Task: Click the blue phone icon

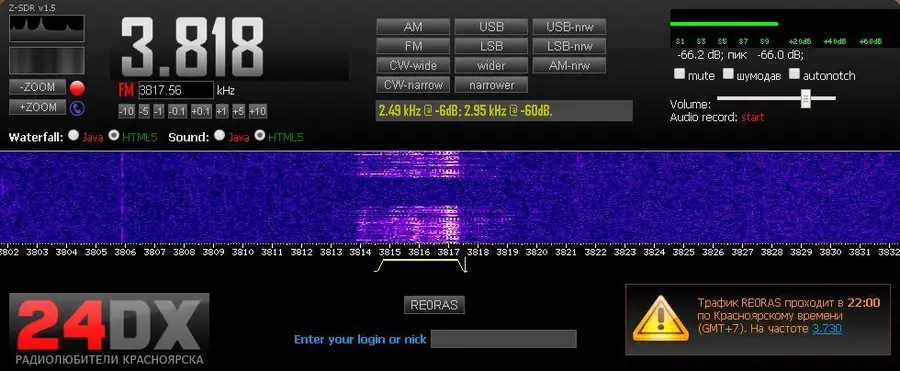Action: pyautogui.click(x=77, y=108)
